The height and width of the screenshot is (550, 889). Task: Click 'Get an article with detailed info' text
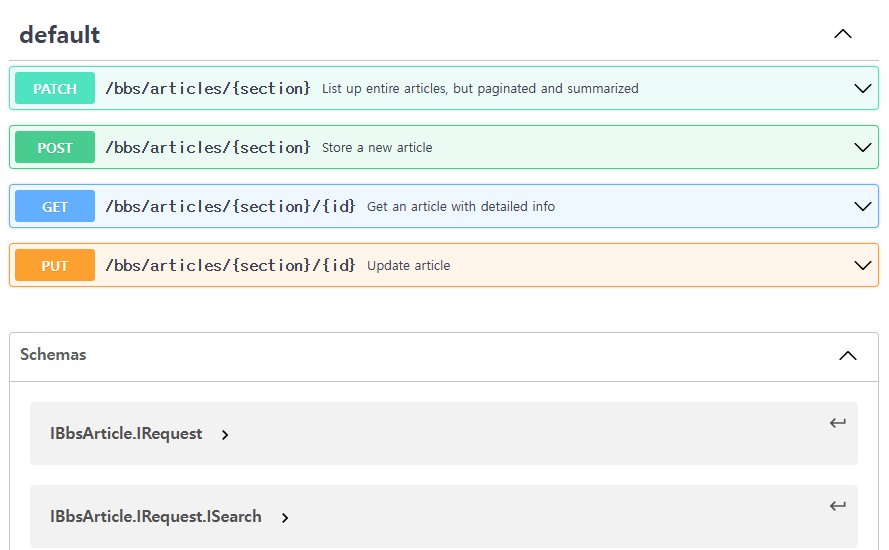460,207
